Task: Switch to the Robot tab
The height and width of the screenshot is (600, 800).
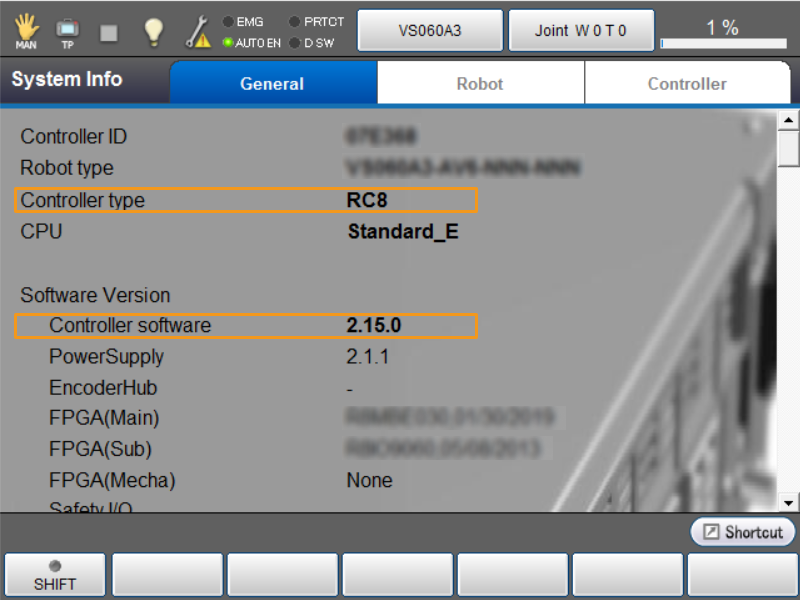Action: (480, 83)
